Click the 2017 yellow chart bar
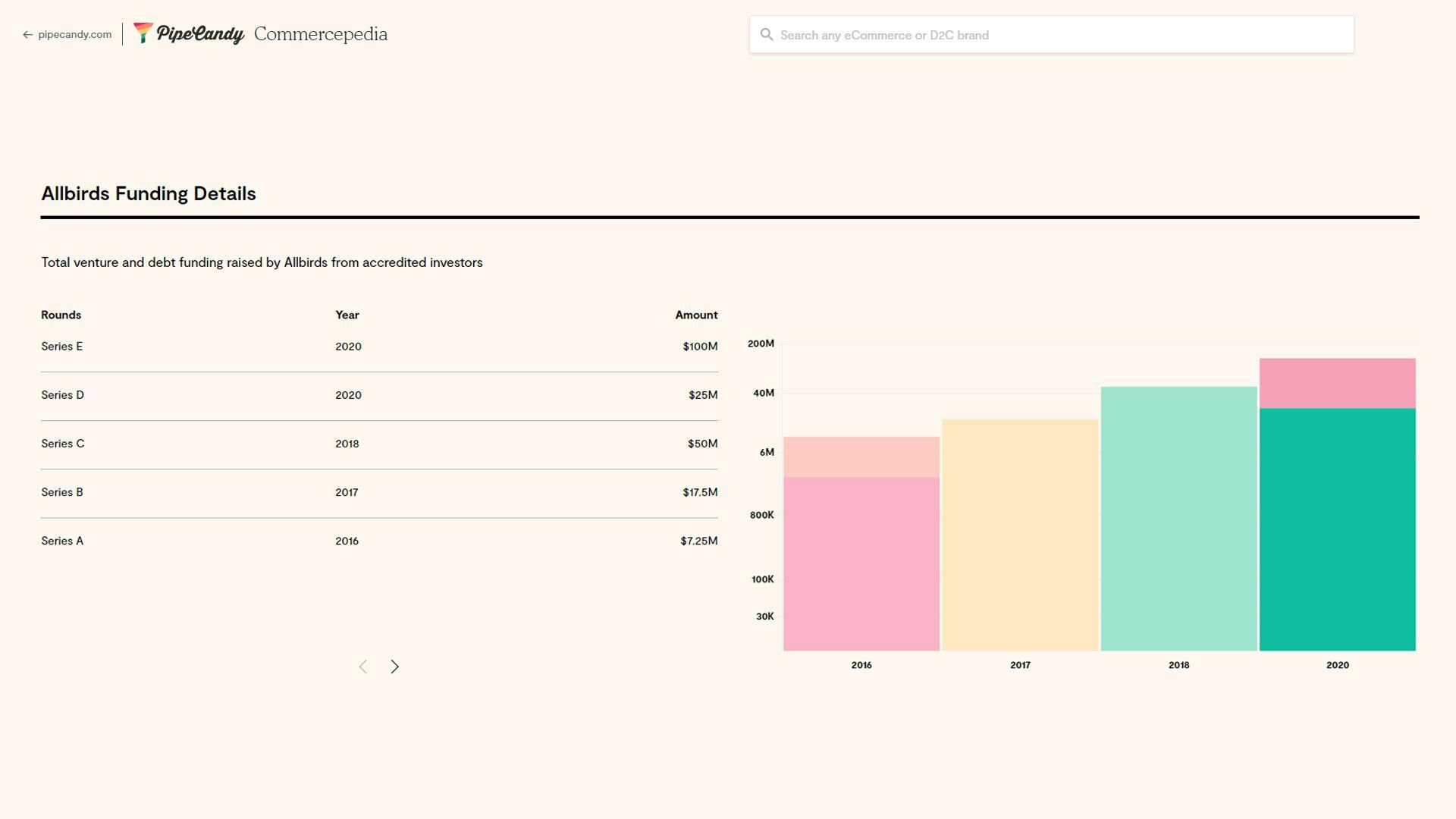This screenshot has width=1456, height=819. [1020, 535]
